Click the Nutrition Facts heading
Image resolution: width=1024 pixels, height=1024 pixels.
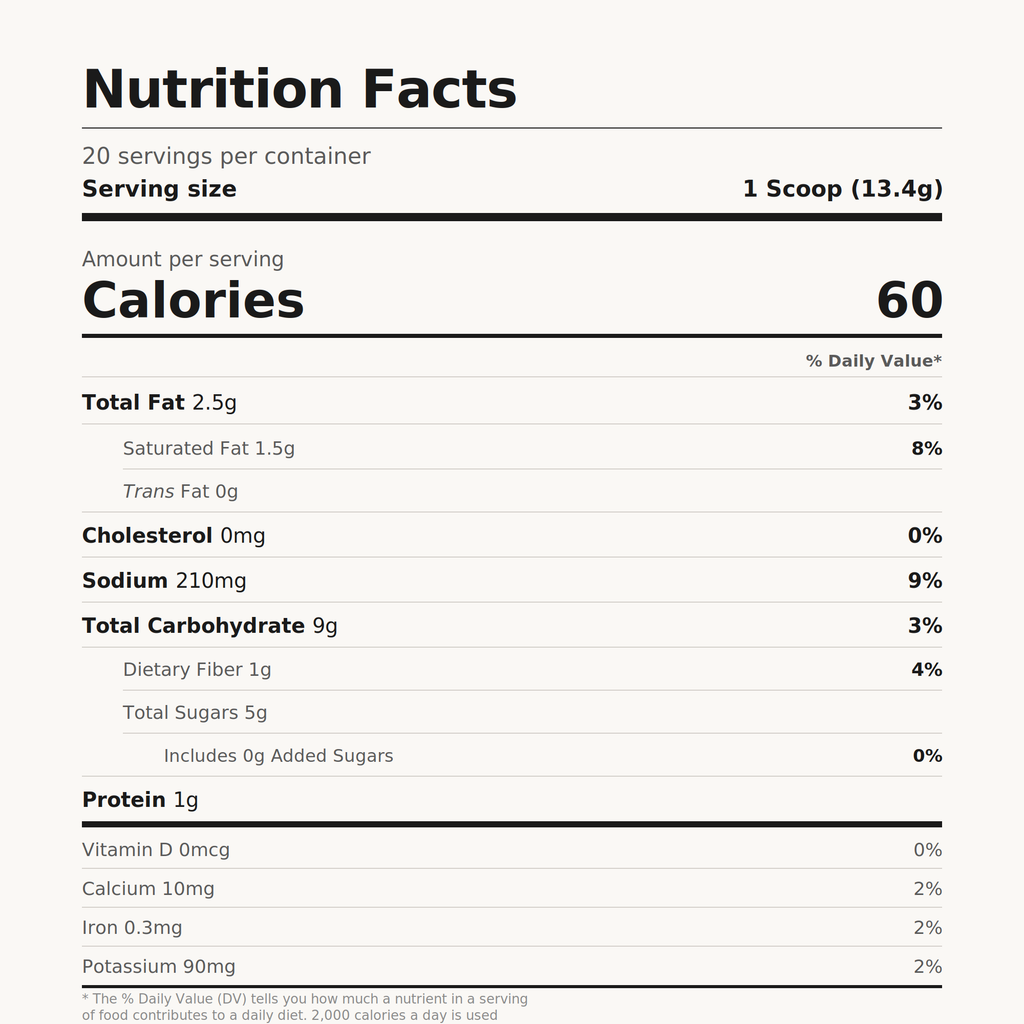[x=299, y=89]
